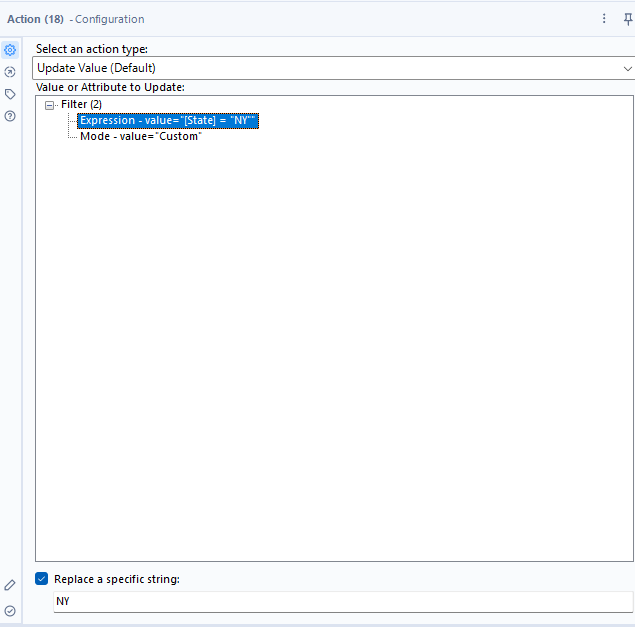Click the circled checkmark icon at bottom left
635x627 pixels.
tap(10, 611)
